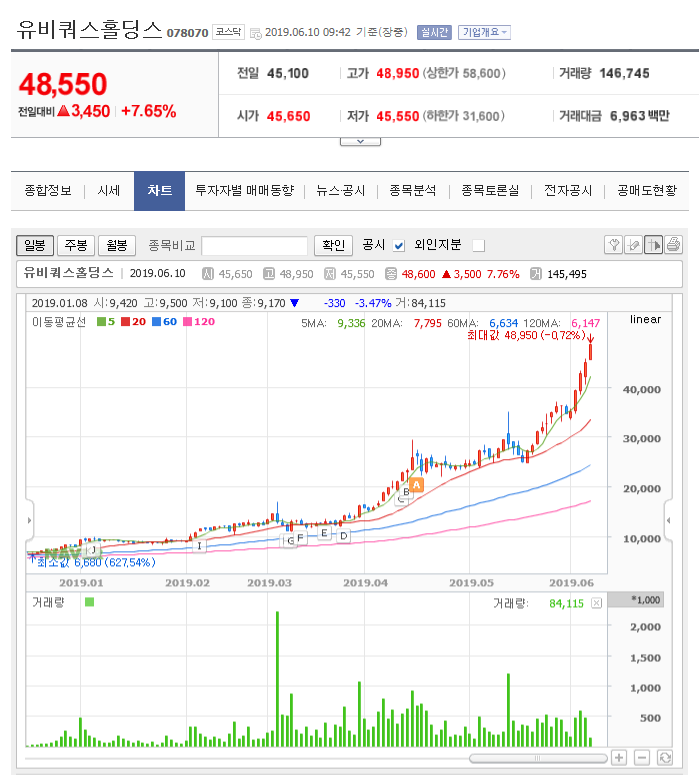Viewport: 699px width, 775px height.
Task: Open disclosure marker E on chart
Action: click(324, 533)
